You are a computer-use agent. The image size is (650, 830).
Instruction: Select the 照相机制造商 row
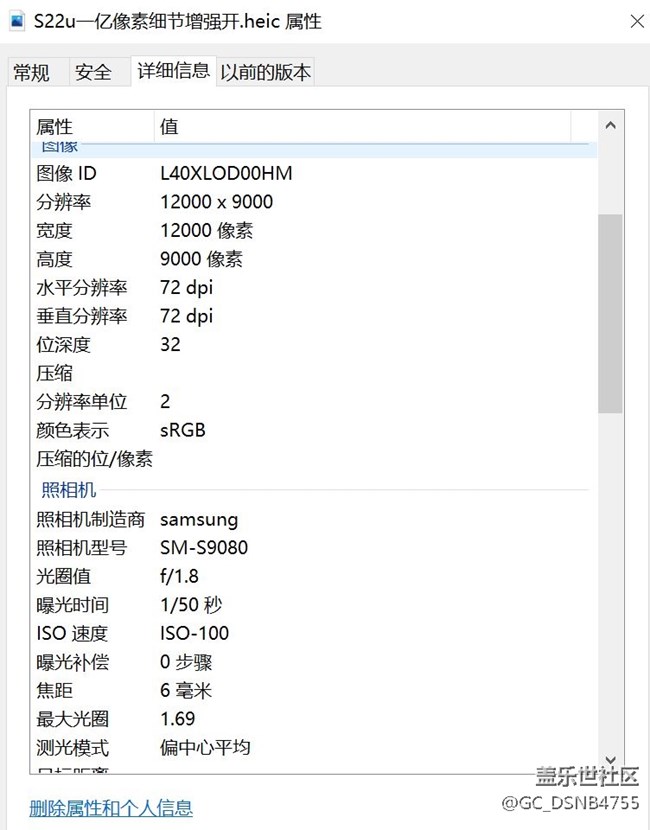[x=314, y=519]
